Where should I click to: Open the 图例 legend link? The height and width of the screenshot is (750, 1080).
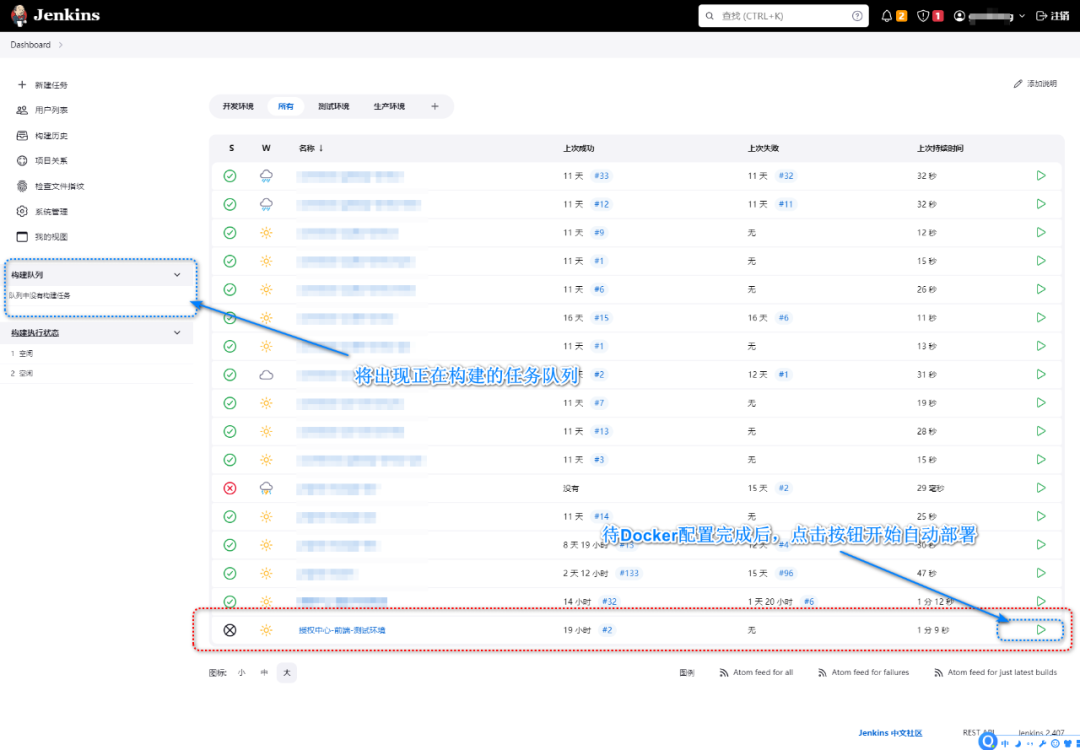pos(687,672)
